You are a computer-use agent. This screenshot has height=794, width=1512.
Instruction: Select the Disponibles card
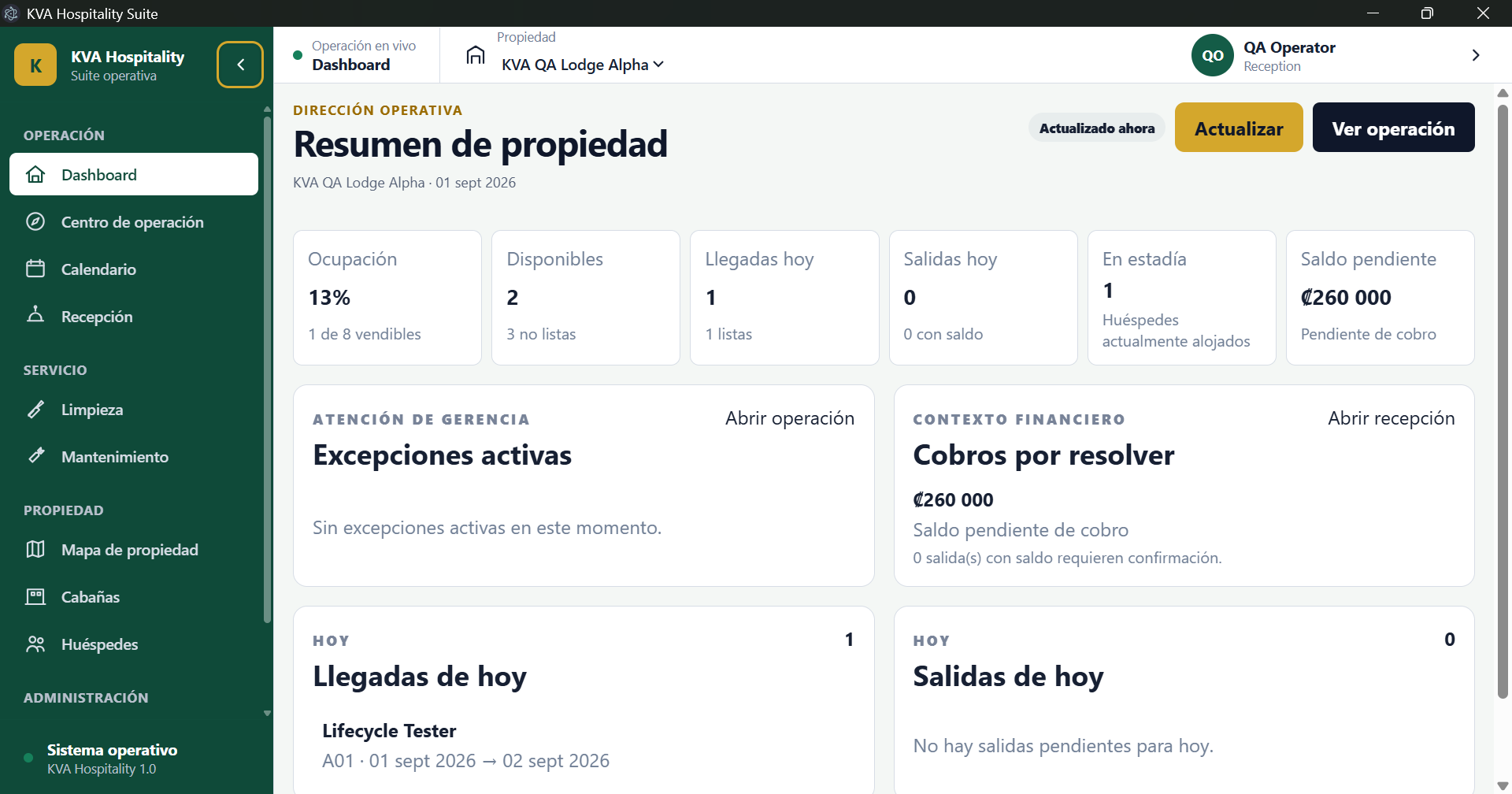tap(586, 298)
